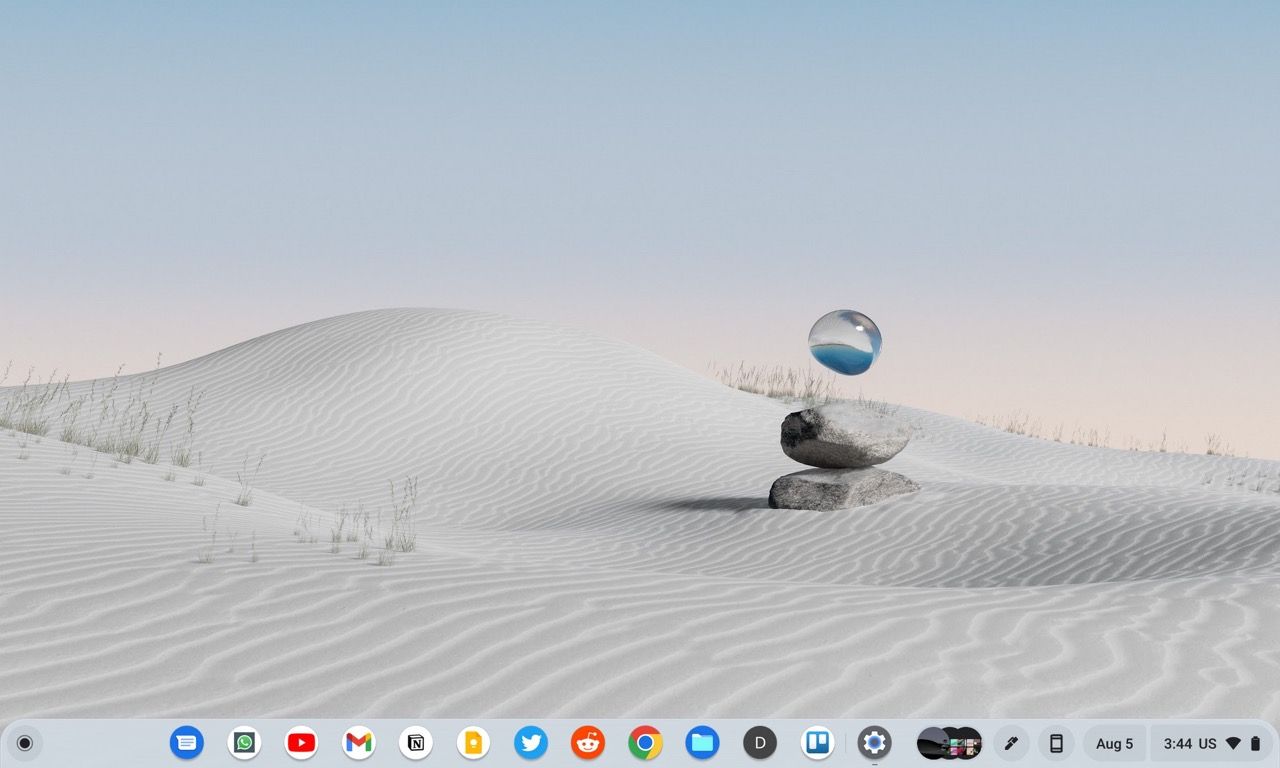Launch Reddit from the shelf
1280x768 pixels.
pos(588,743)
